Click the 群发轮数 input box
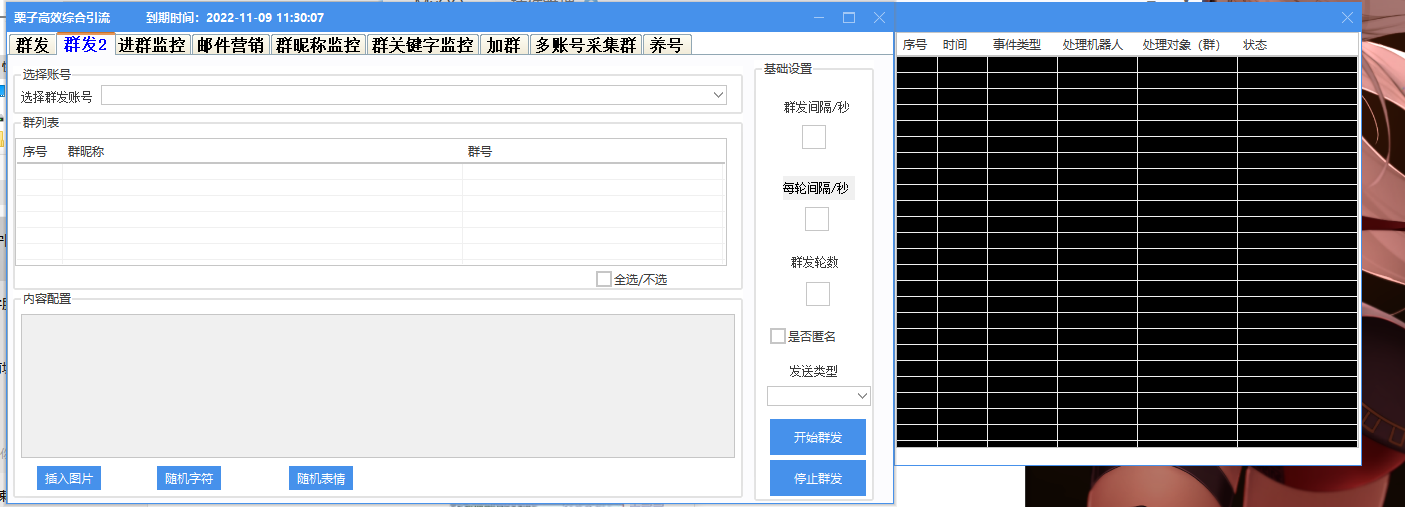The height and width of the screenshot is (507, 1405). [818, 294]
